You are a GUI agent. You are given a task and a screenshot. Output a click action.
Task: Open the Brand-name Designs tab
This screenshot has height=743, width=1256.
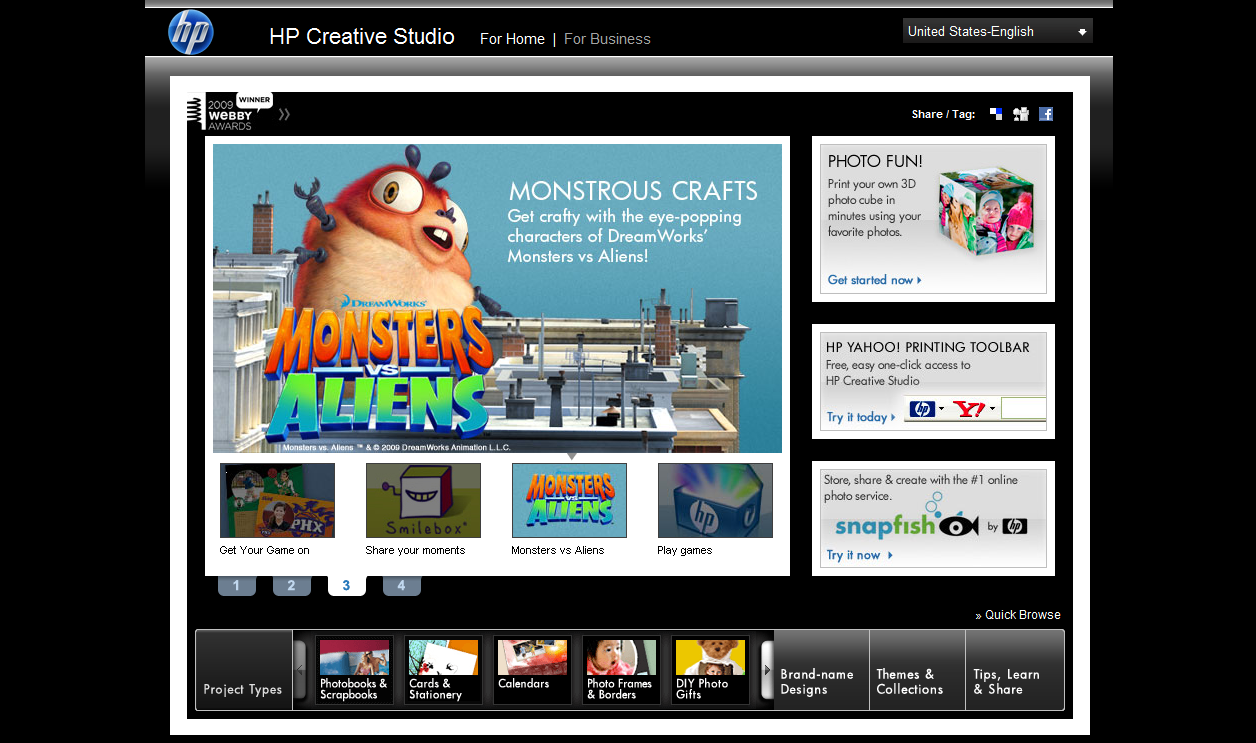point(820,681)
